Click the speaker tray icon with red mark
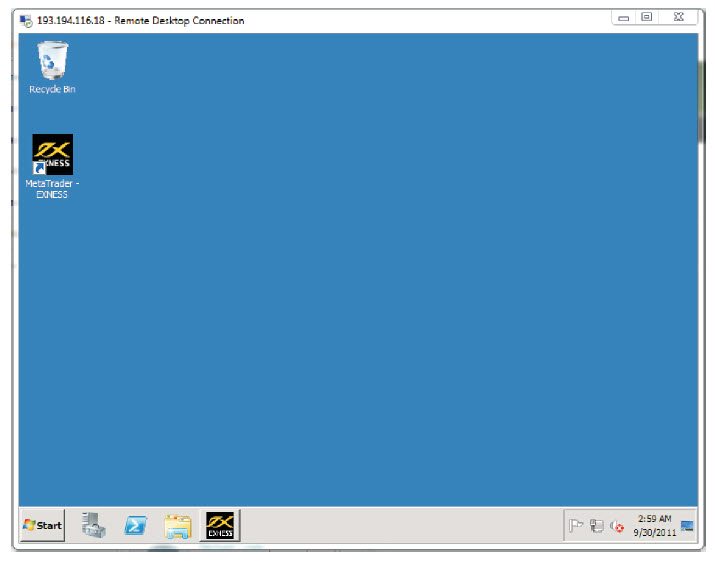 pyautogui.click(x=617, y=526)
